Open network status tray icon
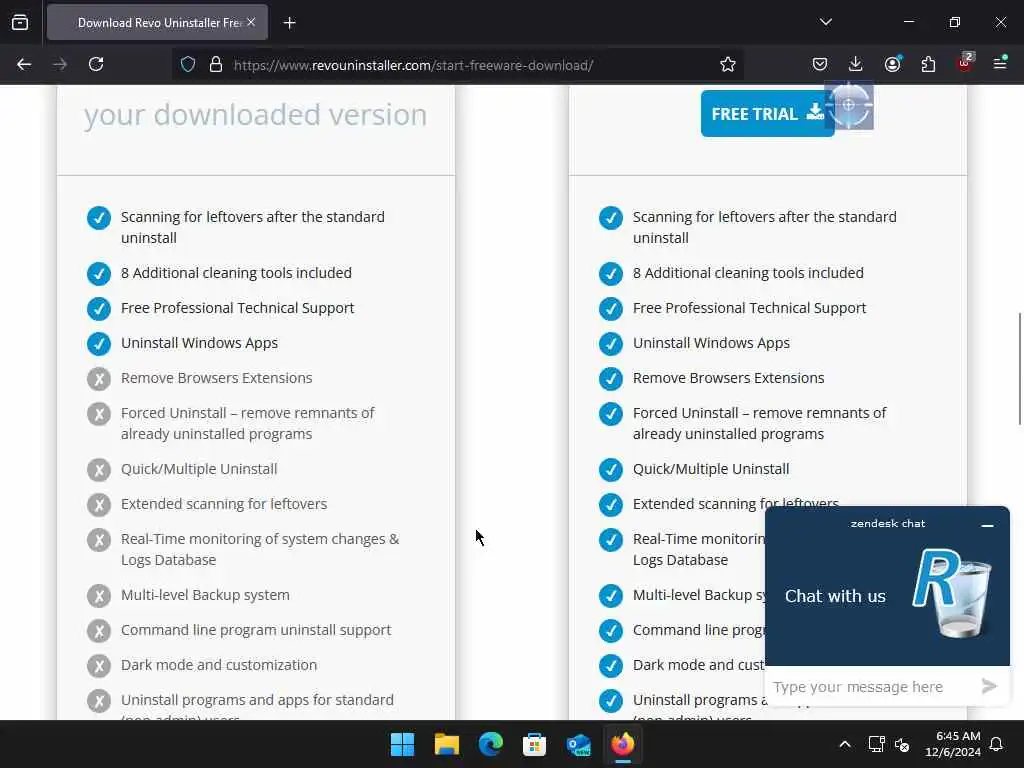1024x768 pixels. (x=876, y=744)
